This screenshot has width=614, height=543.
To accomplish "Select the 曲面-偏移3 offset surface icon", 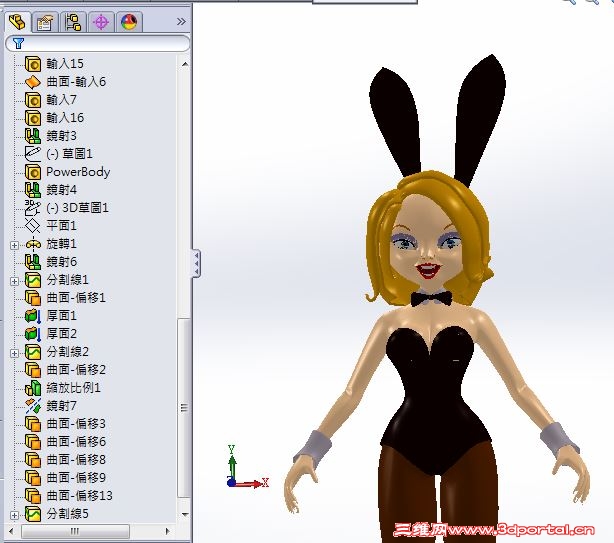I will click(x=33, y=424).
